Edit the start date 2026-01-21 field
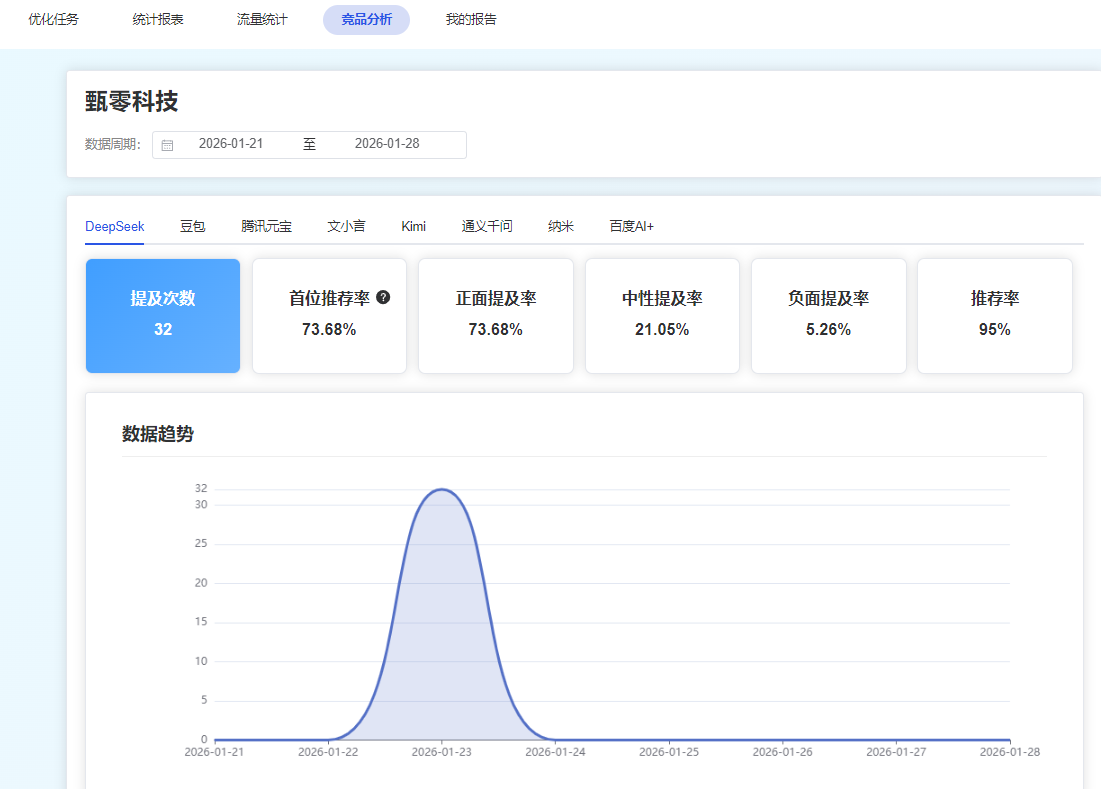 click(x=231, y=144)
